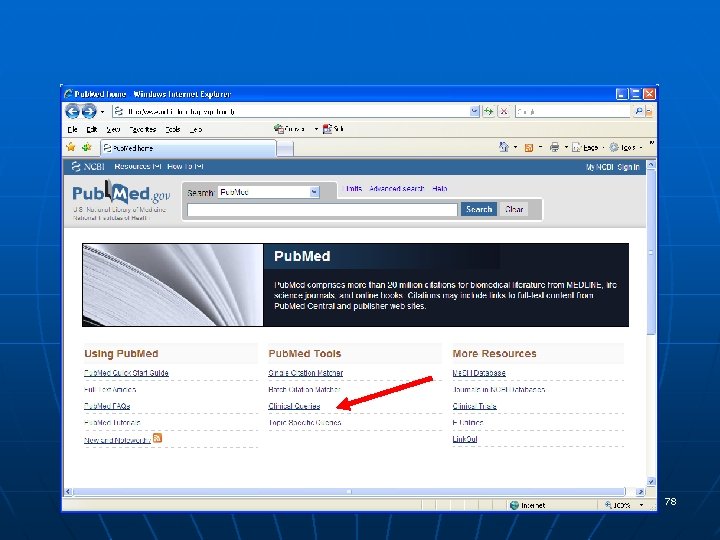This screenshot has width=720, height=540.
Task: Open recent pages dropdown beside Forward button
Action: click(x=102, y=112)
